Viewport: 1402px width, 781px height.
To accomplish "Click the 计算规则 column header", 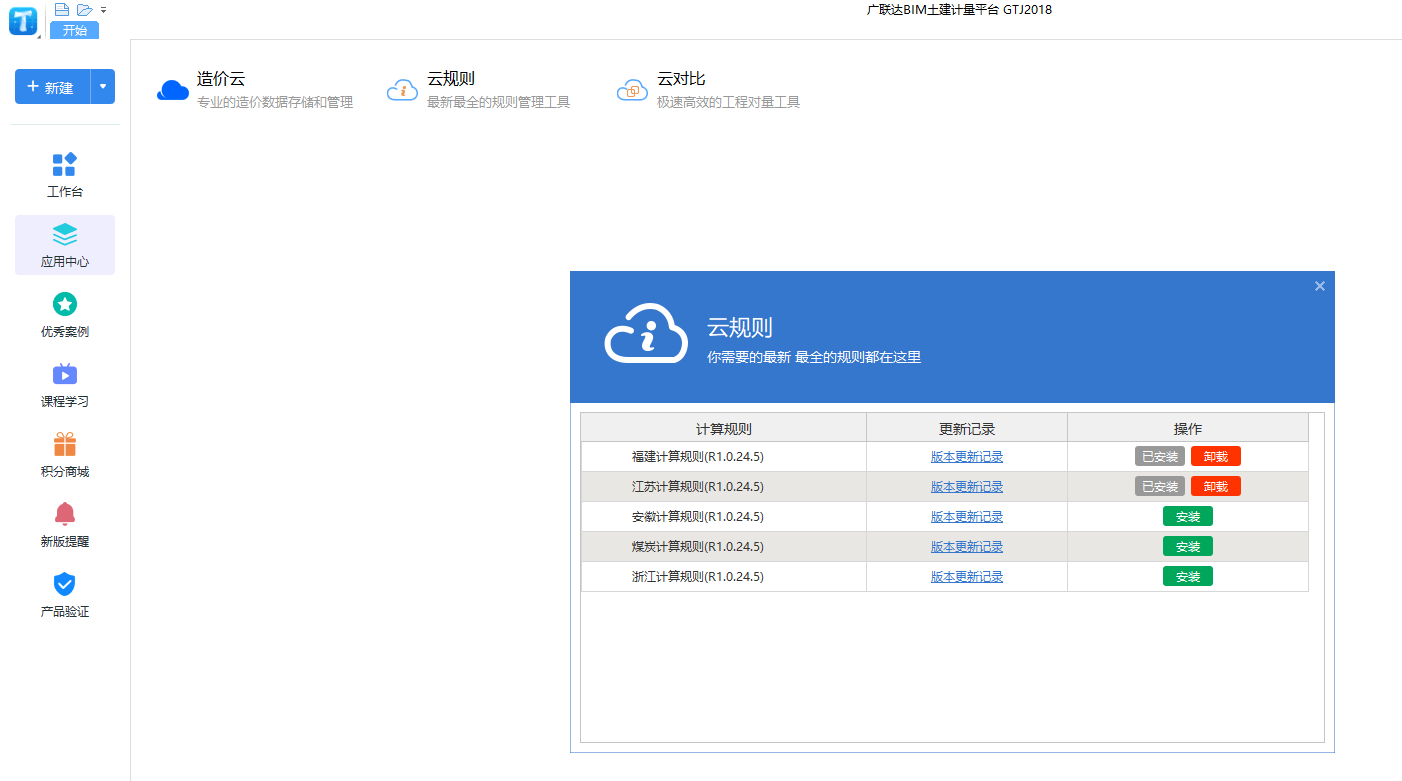I will [724, 428].
